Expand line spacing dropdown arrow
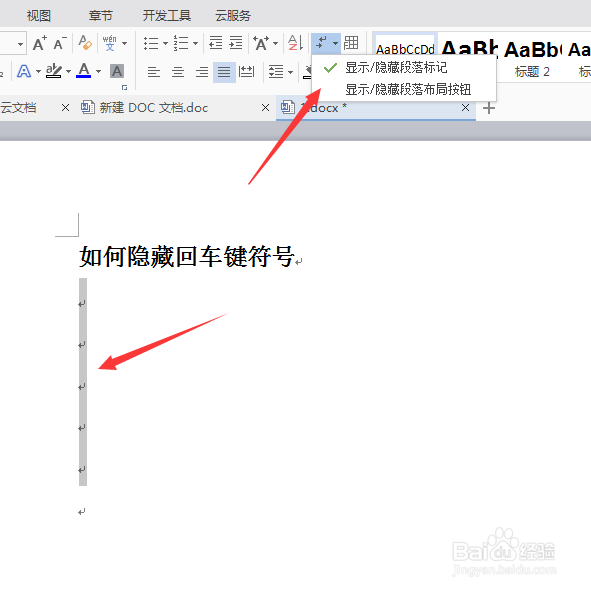This screenshot has width=591, height=591. pyautogui.click(x=290, y=72)
